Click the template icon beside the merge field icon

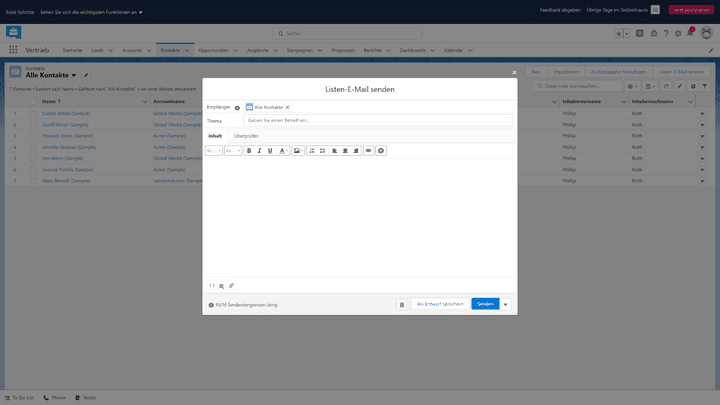click(x=221, y=286)
